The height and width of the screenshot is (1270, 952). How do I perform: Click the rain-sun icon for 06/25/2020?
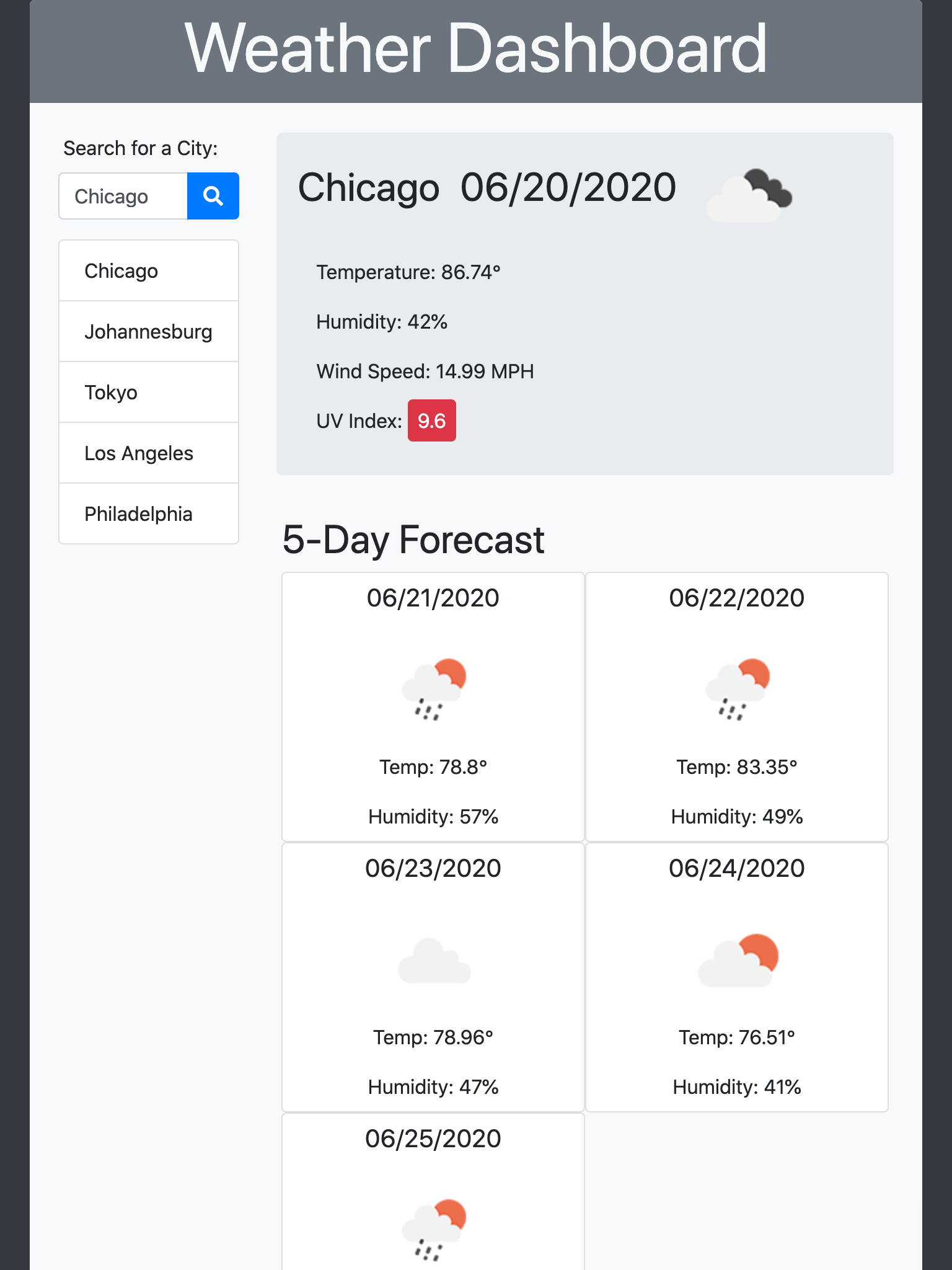[x=433, y=1230]
